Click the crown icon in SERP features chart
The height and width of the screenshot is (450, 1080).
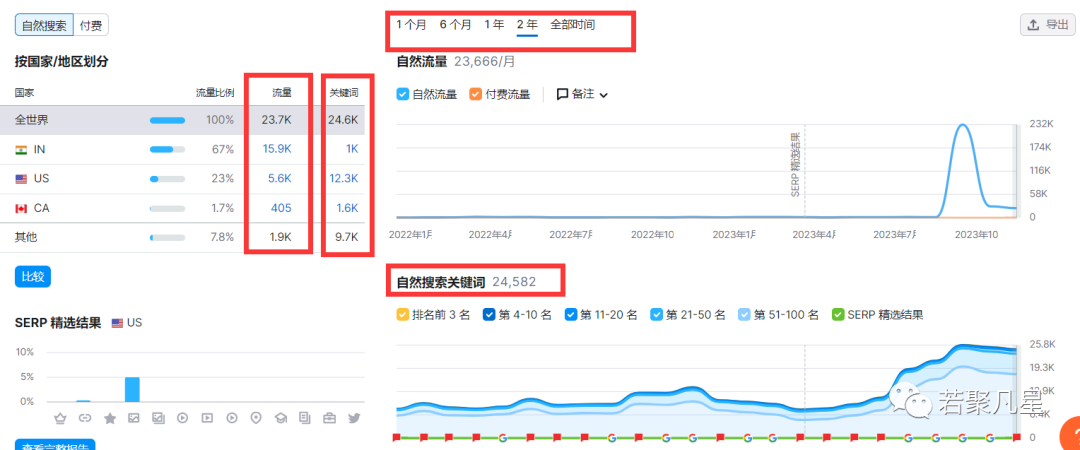pos(59,417)
